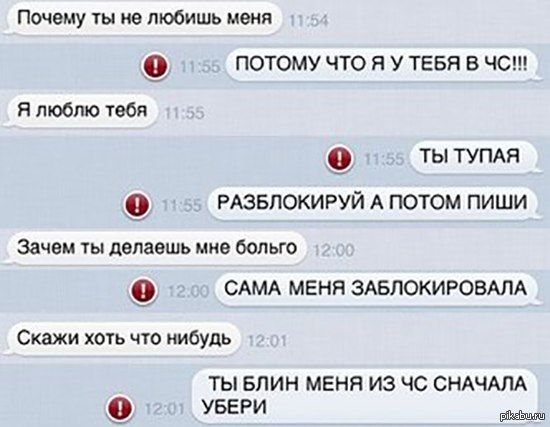
Task: Tap the failed-send icon beside РАЗБЛОКИРУЙ А ПОТОМ ПИШИ
Action: (x=137, y=204)
